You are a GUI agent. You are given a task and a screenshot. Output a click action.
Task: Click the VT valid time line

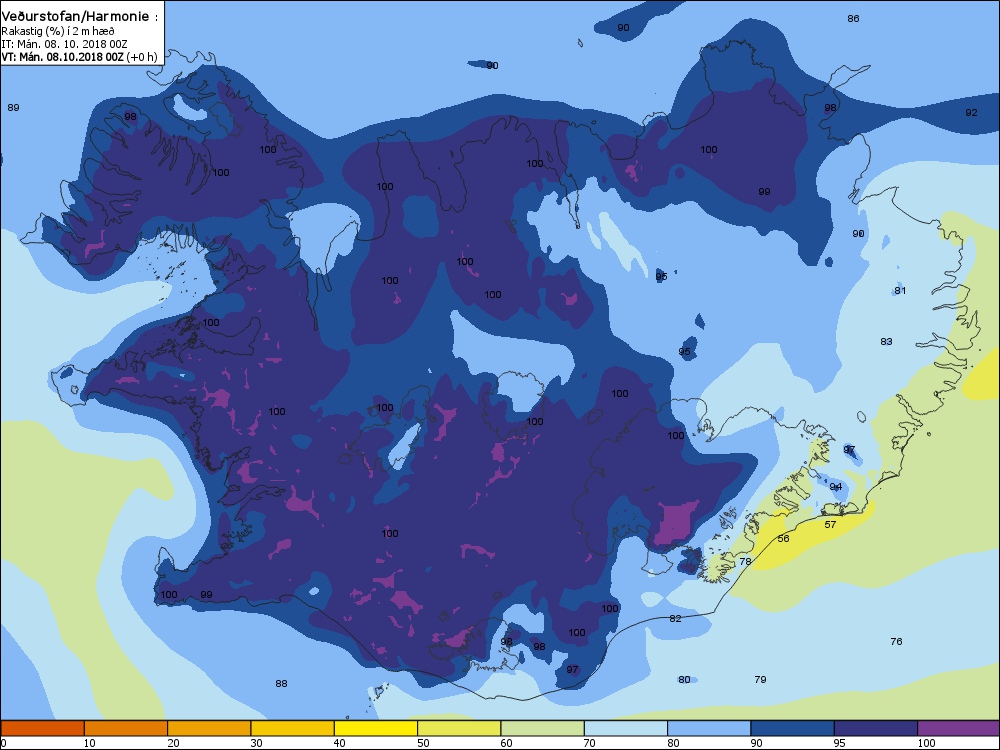80,57
